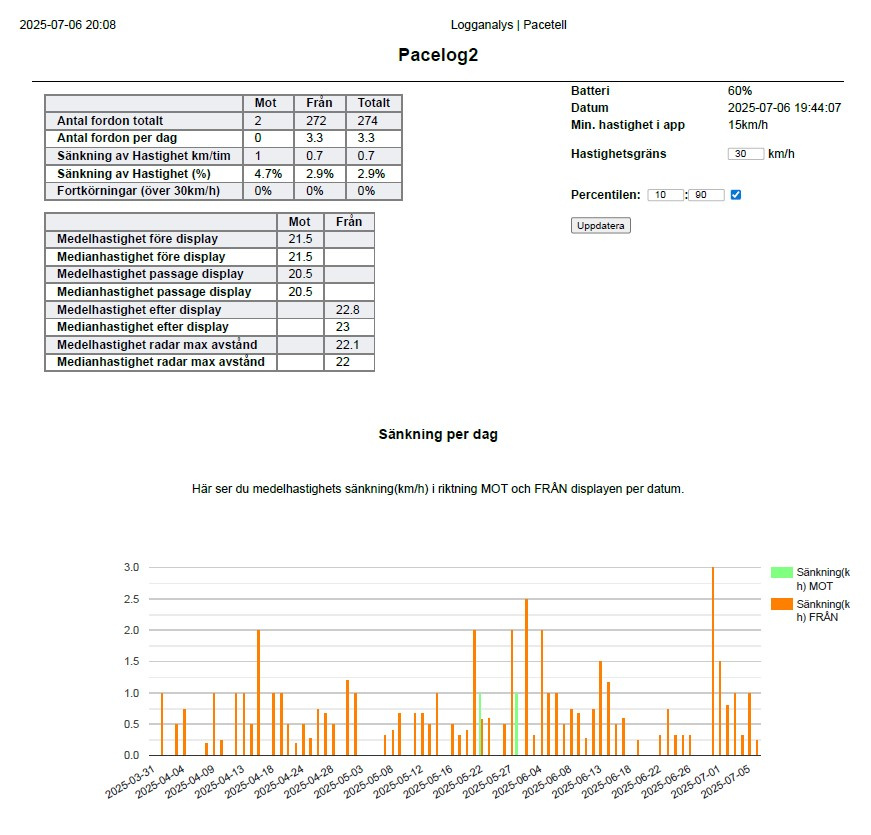Click the tallest orange bar at 2025-07-01

pyautogui.click(x=713, y=661)
